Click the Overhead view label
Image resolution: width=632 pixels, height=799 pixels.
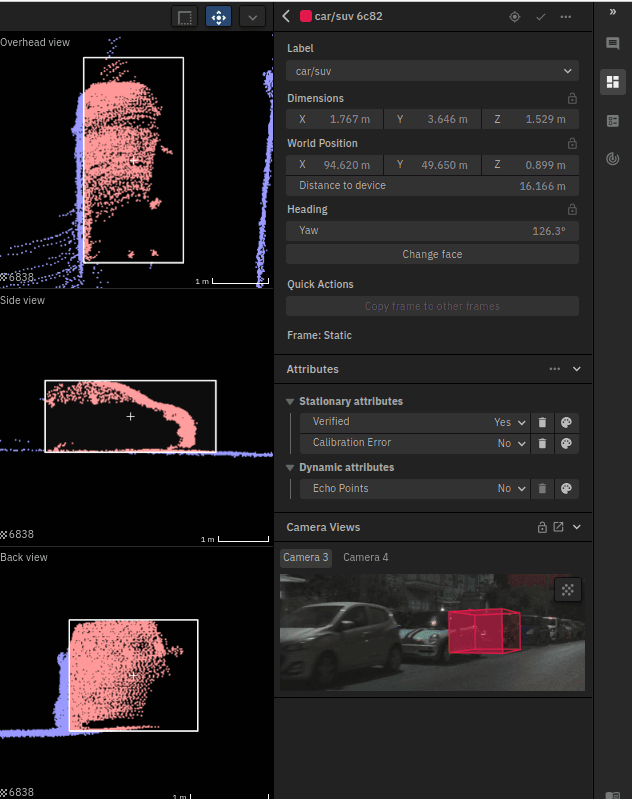coord(35,42)
